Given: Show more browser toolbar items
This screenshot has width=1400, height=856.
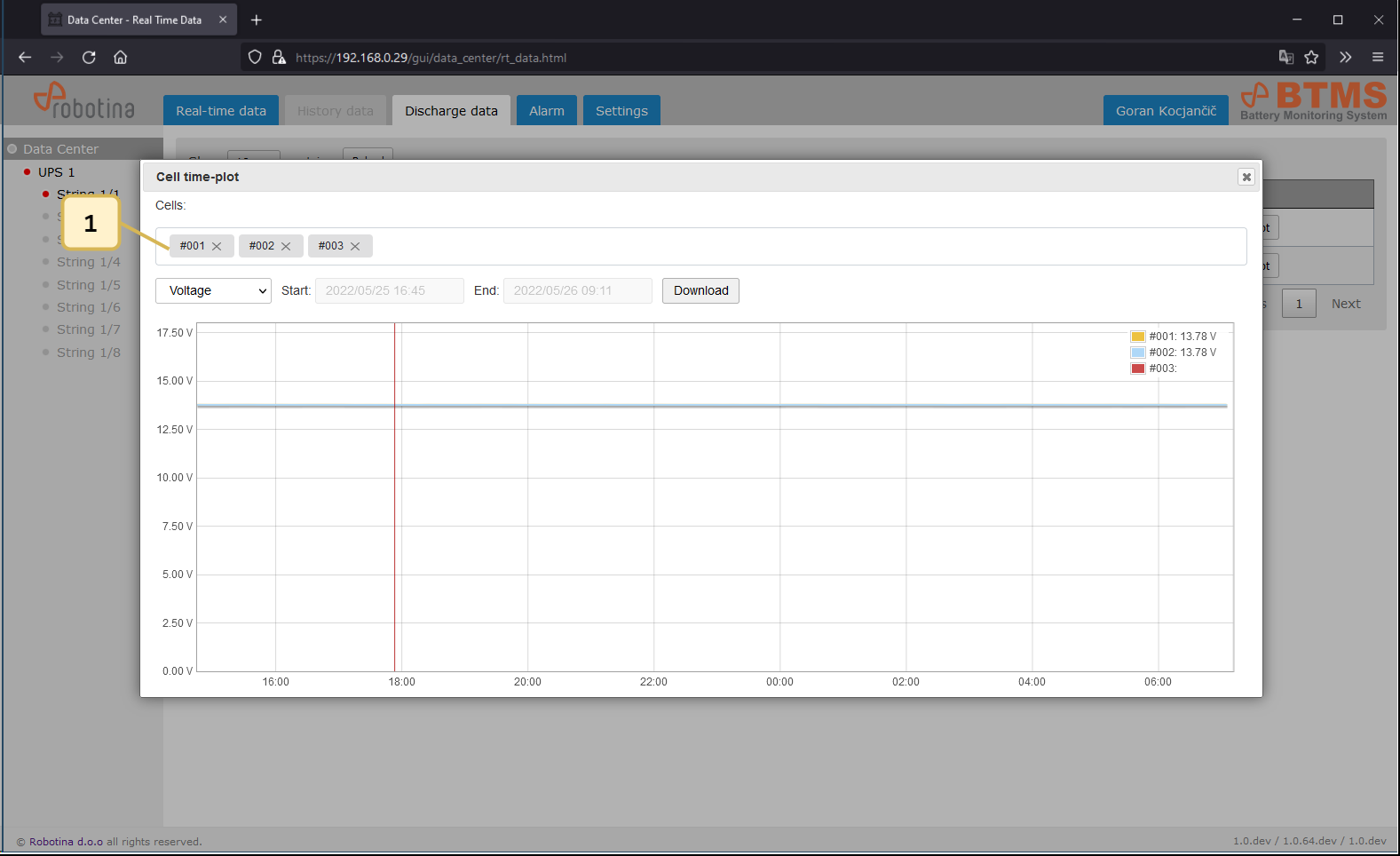Looking at the screenshot, I should [x=1345, y=58].
